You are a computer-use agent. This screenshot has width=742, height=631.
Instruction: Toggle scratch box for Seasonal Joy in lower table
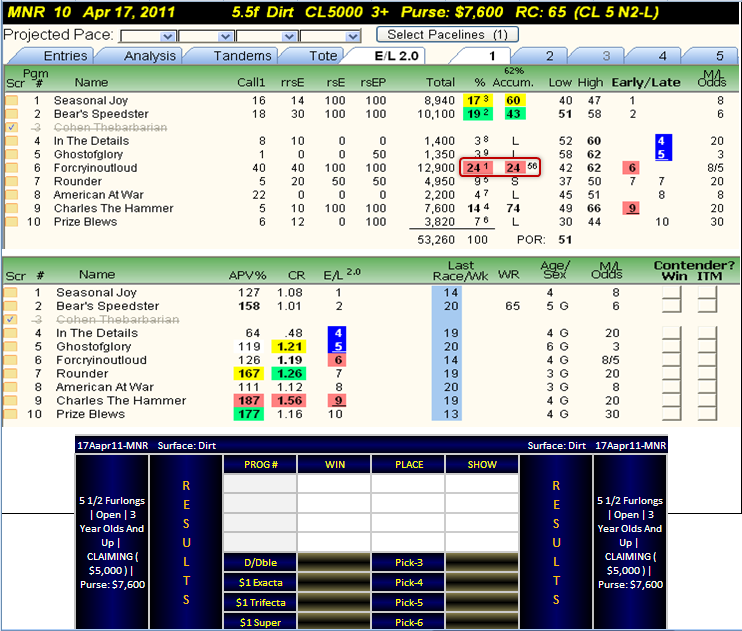(10, 293)
